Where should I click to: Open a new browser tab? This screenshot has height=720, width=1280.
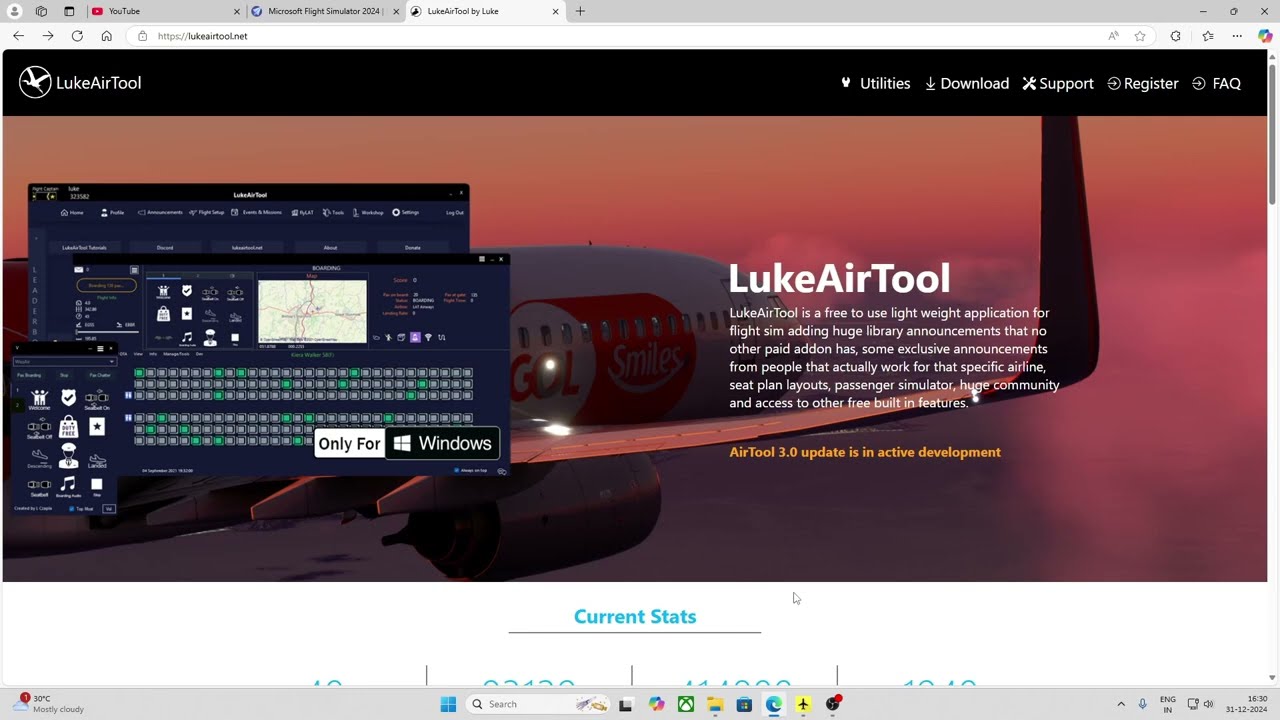580,11
